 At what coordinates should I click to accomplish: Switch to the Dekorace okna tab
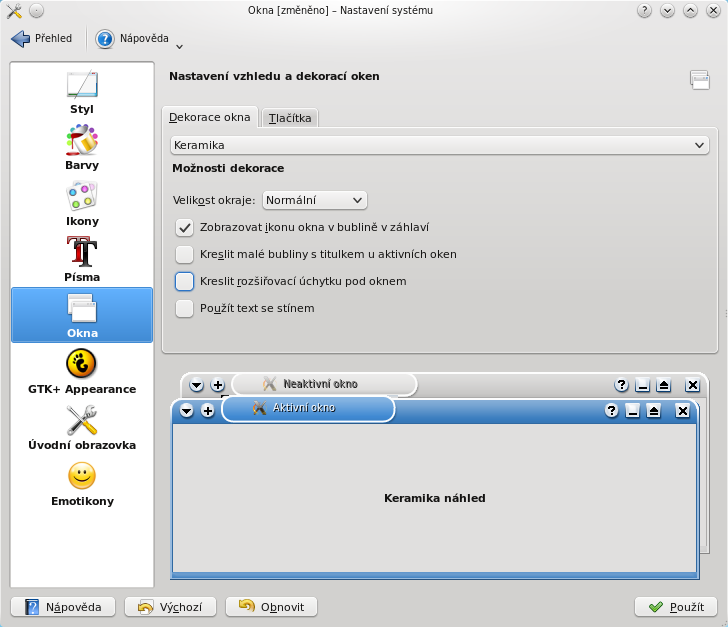[209, 118]
